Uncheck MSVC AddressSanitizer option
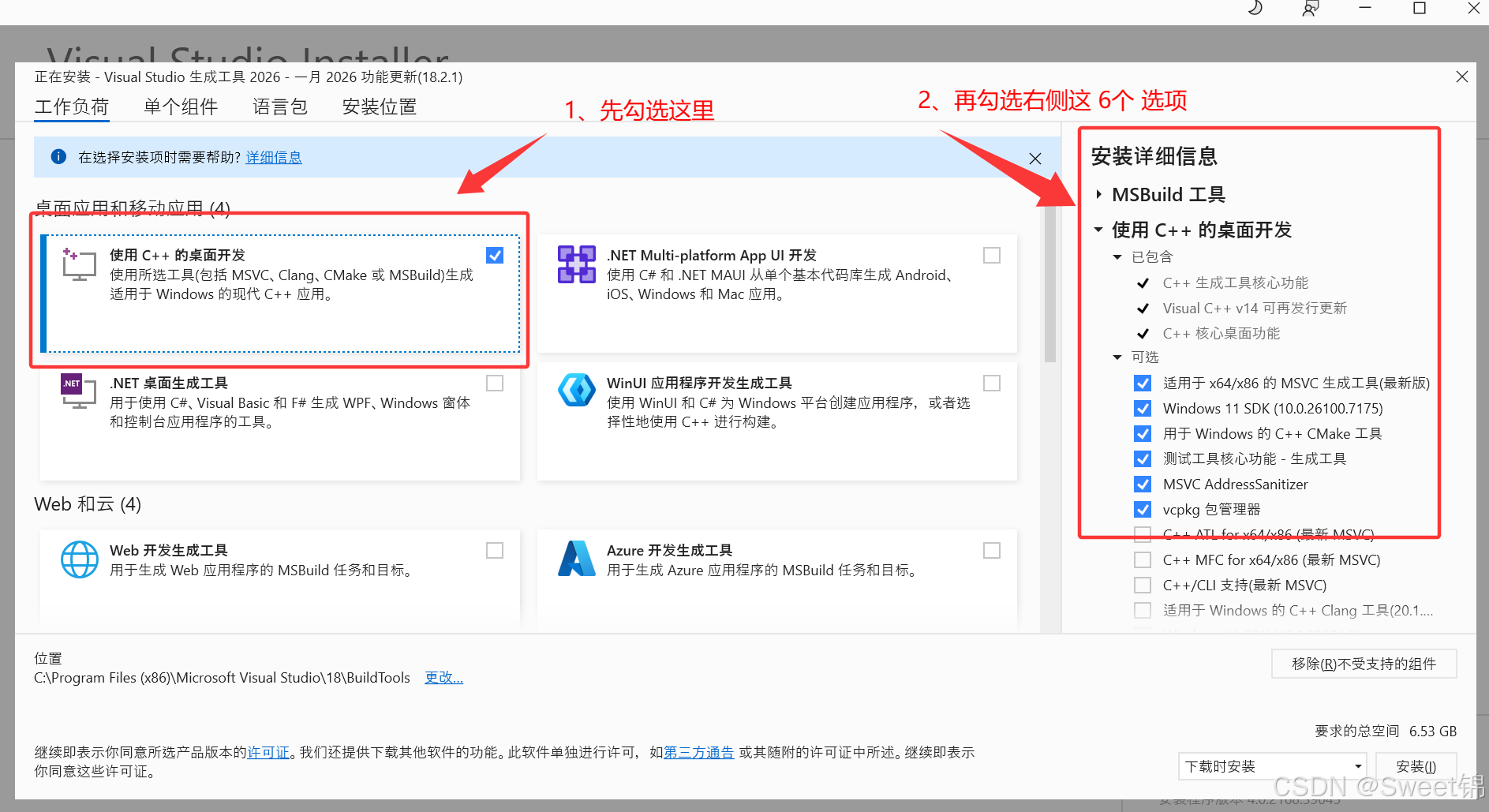Screen dimensions: 1489x812 click(1143, 484)
